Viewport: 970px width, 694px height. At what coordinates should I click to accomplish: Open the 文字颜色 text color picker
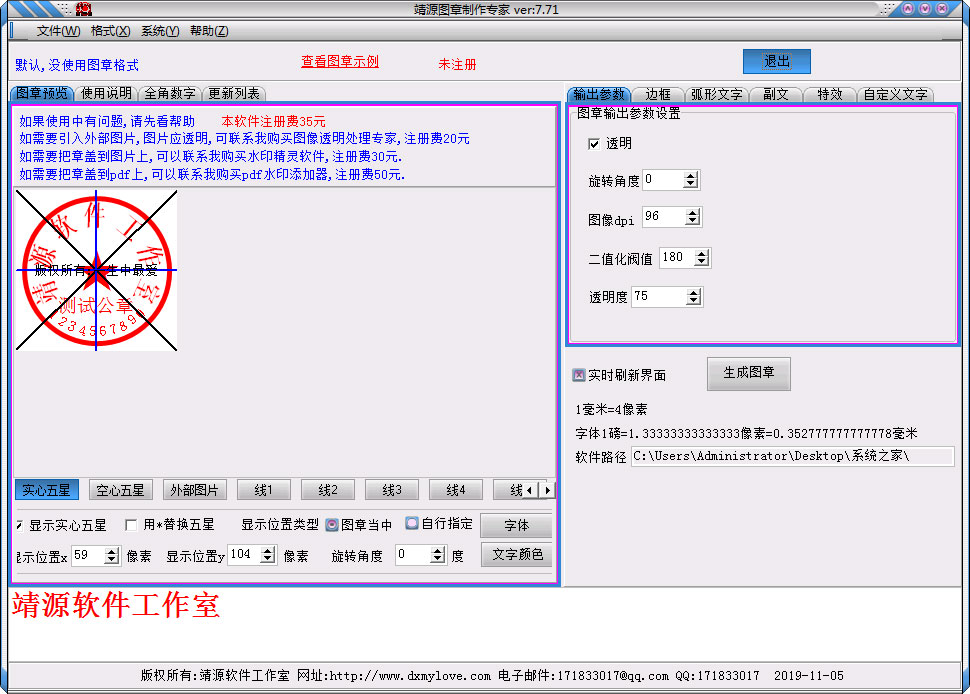pos(516,555)
